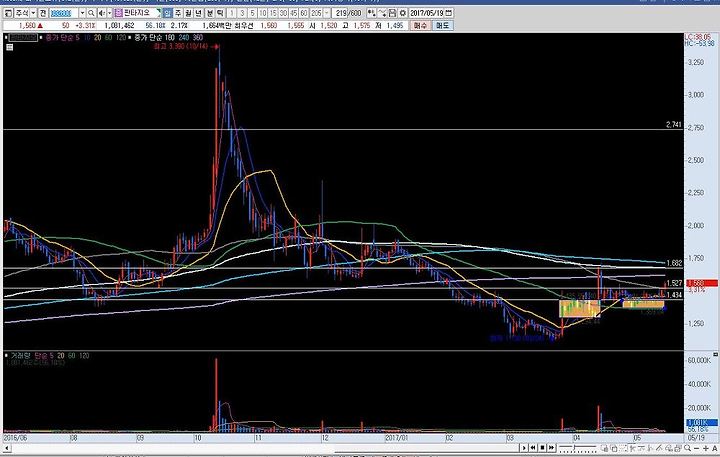Click the zoom magnifier icon in bottom toolbar
This screenshot has height=457, width=720.
[687, 448]
